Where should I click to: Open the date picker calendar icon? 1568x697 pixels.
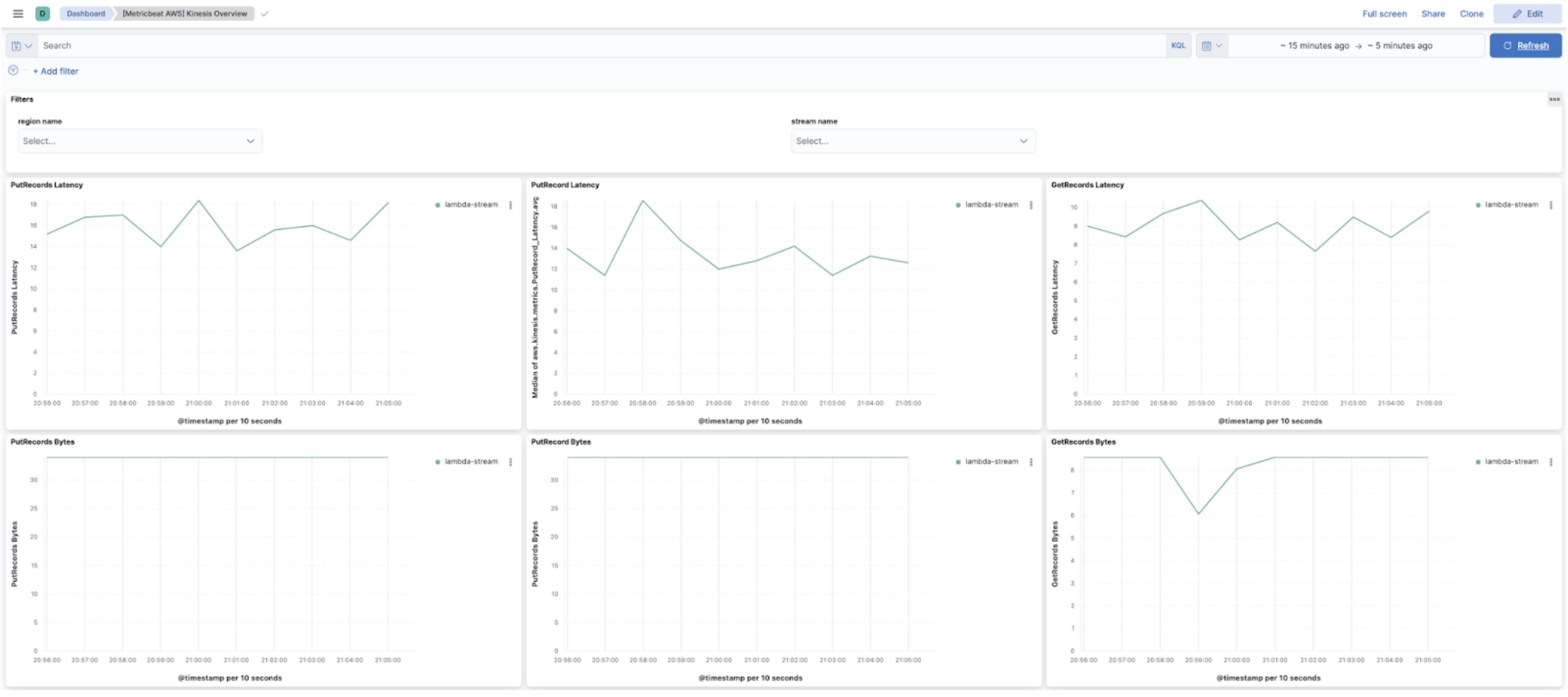[x=1208, y=45]
